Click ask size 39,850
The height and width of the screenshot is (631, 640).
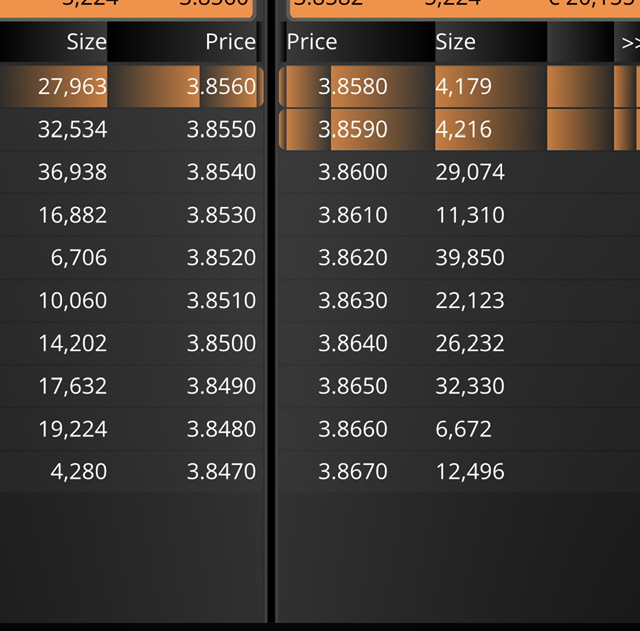point(470,258)
